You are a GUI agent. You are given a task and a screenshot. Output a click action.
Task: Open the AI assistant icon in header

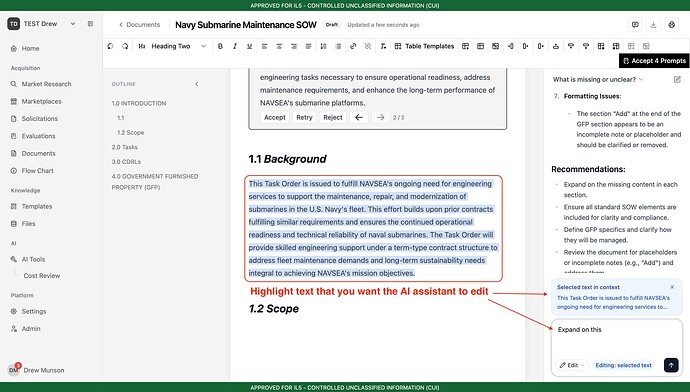(672, 25)
